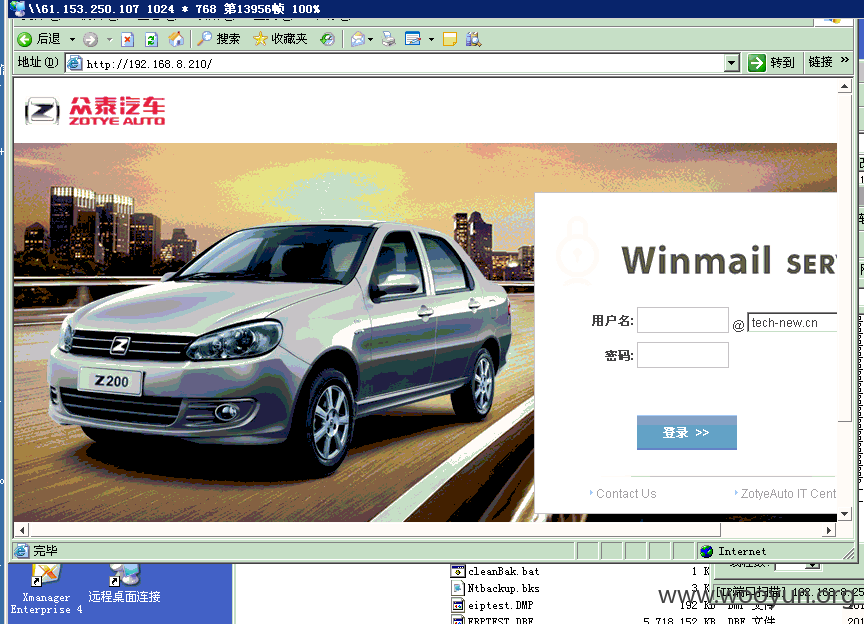This screenshot has width=864, height=624.
Task: Open the Back history dropdown arrow
Action: (x=72, y=39)
